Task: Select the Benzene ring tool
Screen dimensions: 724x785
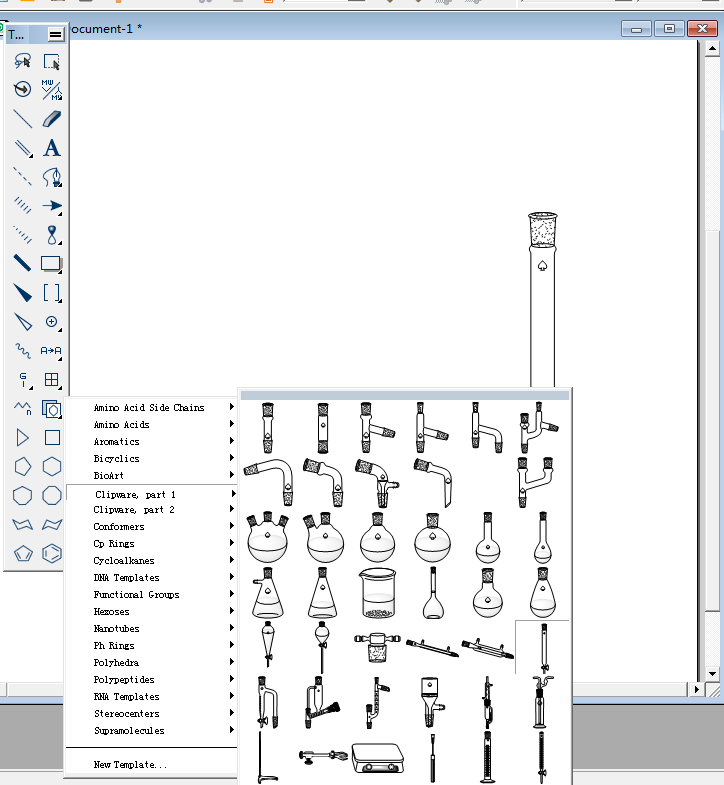Action: [52, 553]
